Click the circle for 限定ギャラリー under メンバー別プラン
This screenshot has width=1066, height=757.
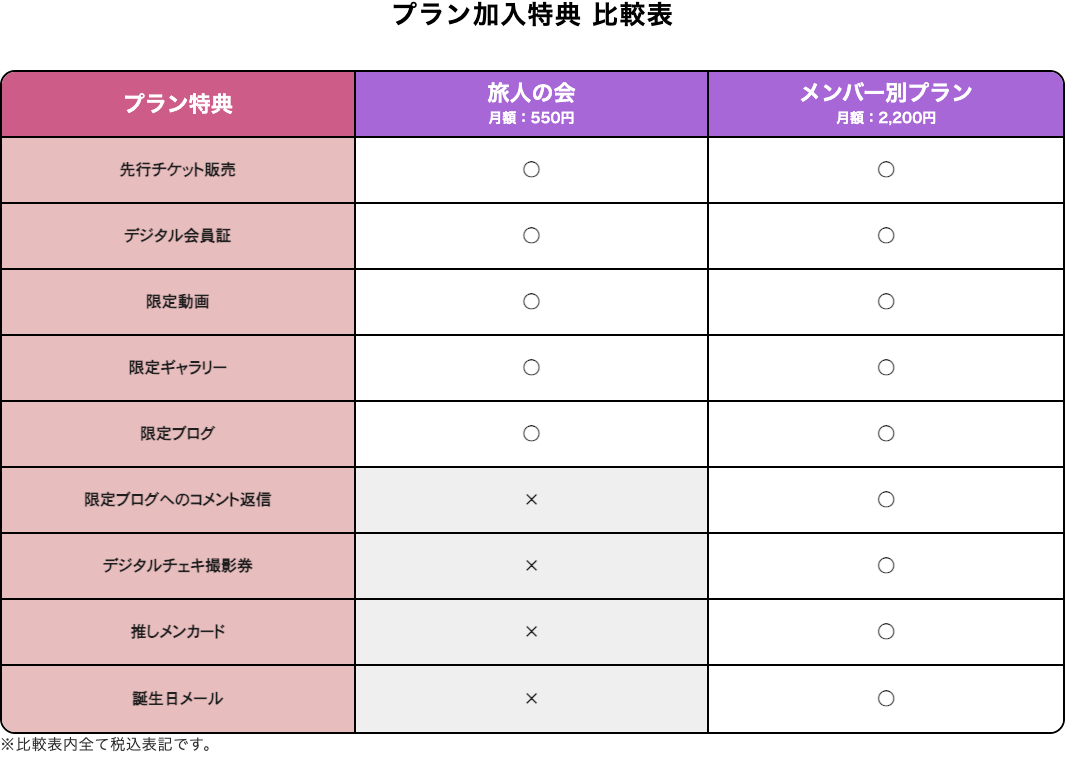pyautogui.click(x=885, y=368)
